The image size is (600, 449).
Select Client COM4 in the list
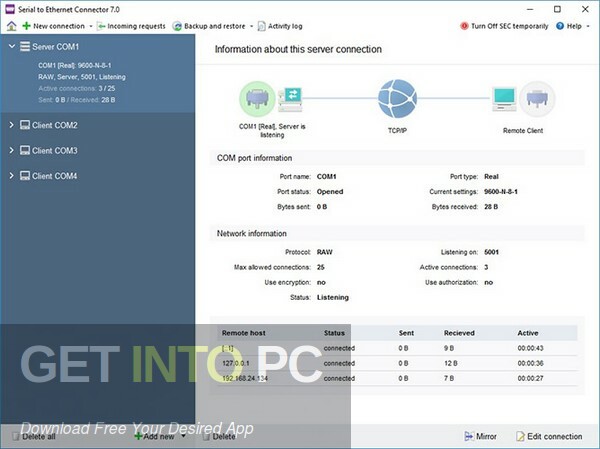pyautogui.click(x=55, y=176)
